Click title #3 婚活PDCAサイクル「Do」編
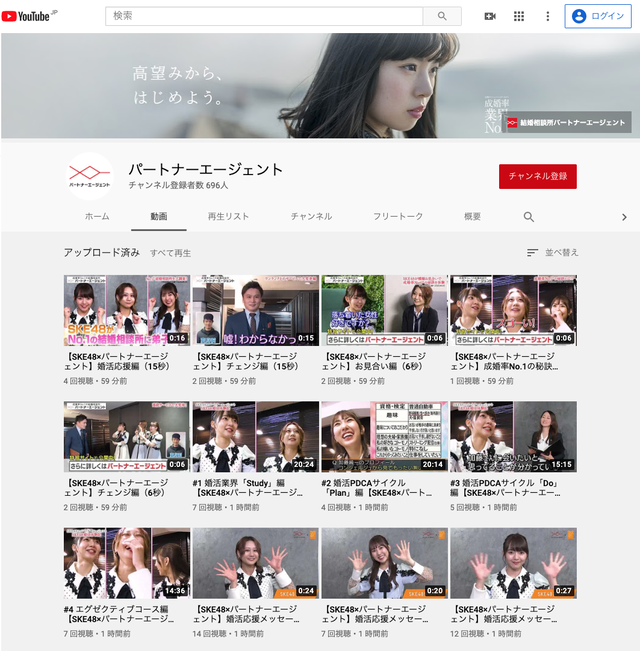The height and width of the screenshot is (651, 640). tap(506, 487)
